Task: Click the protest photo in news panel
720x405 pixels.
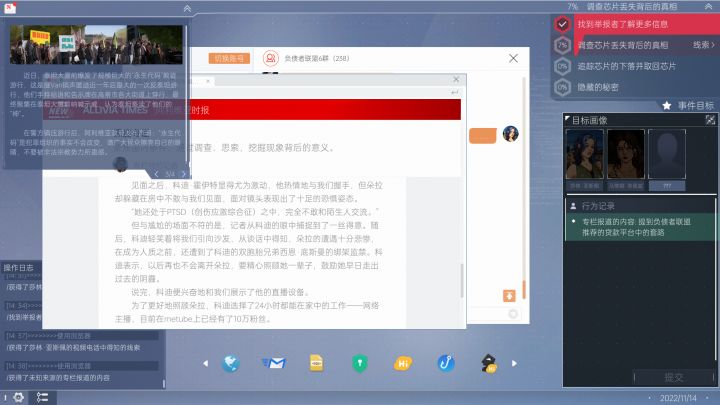Action: (x=96, y=44)
